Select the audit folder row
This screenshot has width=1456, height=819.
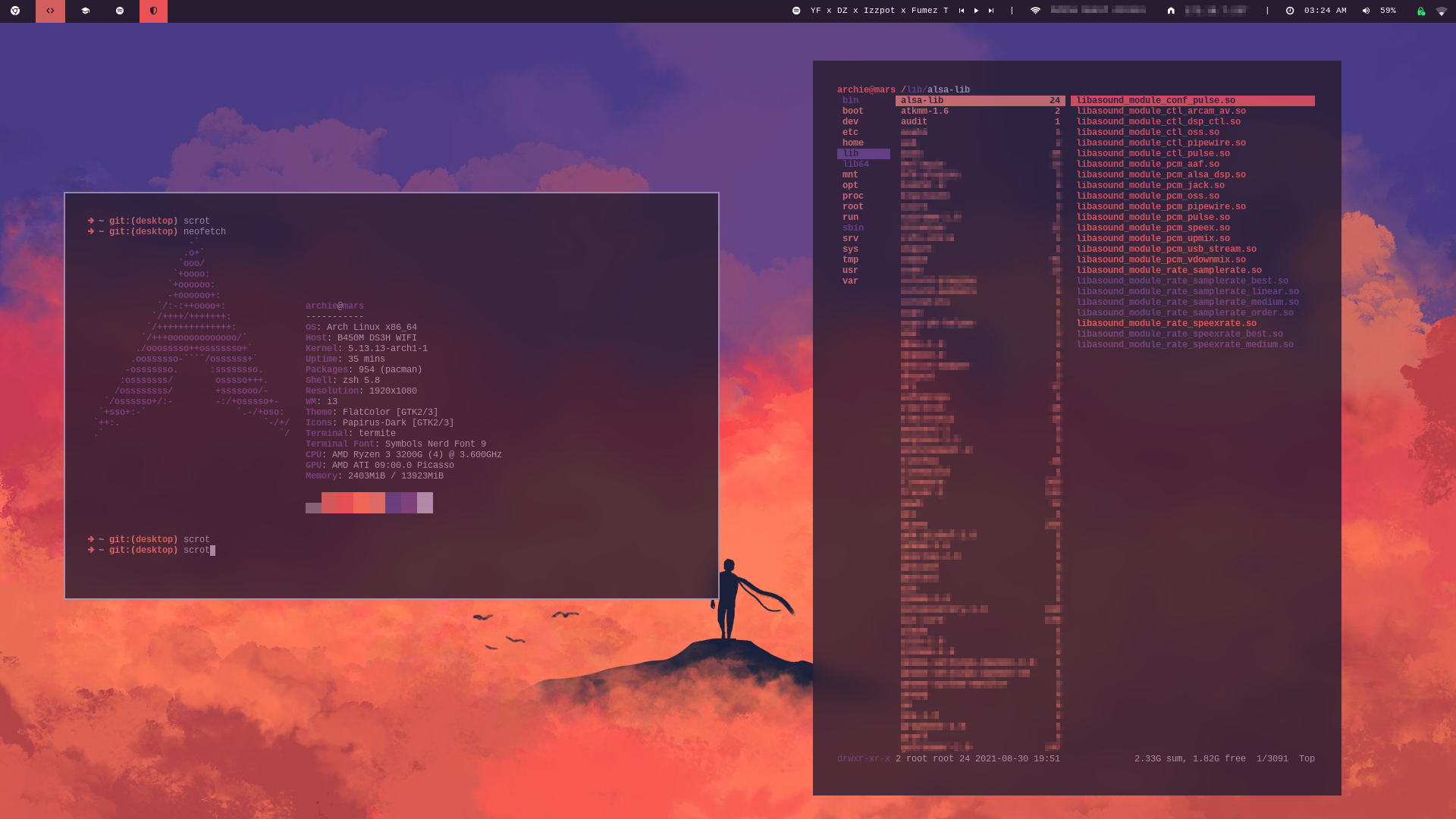coord(980,121)
